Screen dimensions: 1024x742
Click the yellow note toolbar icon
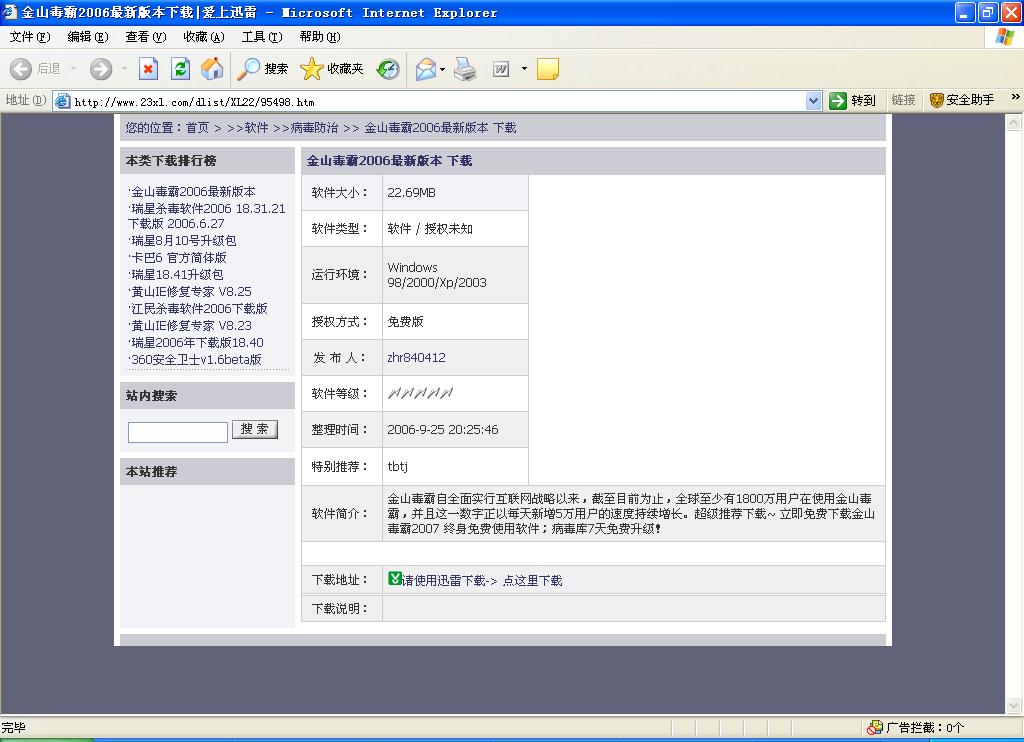coord(547,69)
